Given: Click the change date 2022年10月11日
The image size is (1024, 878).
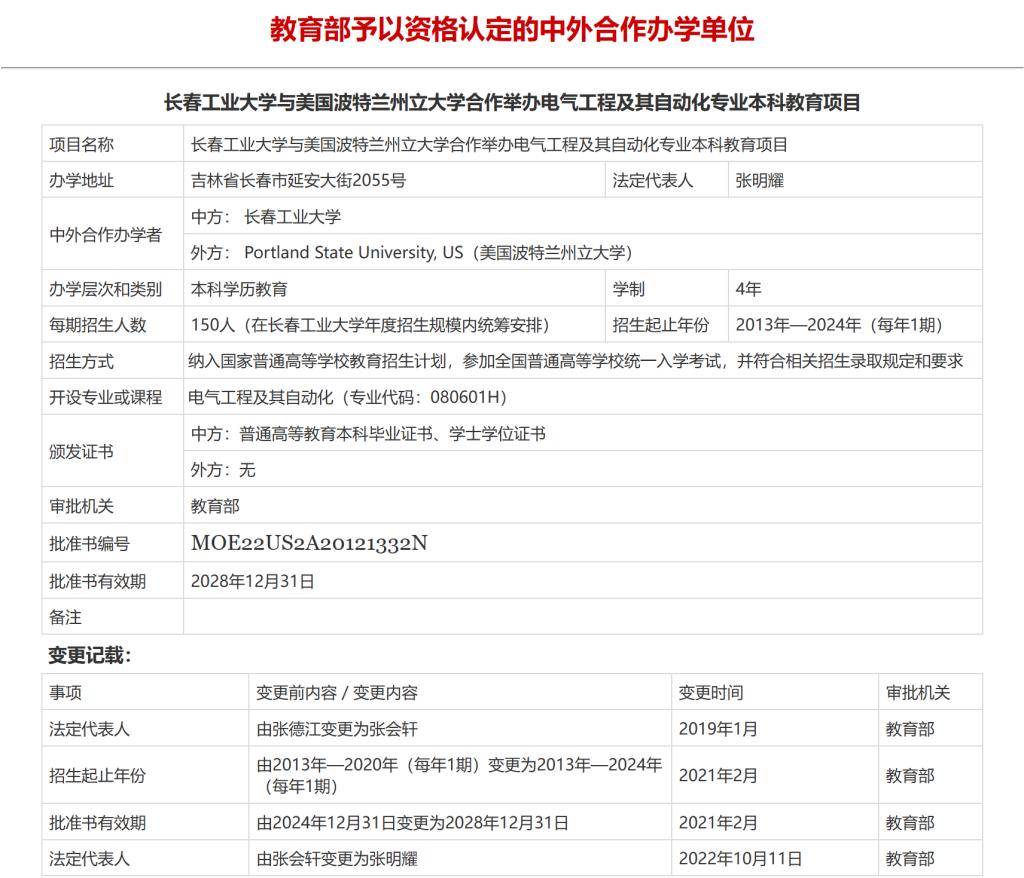Looking at the screenshot, I should [740, 858].
